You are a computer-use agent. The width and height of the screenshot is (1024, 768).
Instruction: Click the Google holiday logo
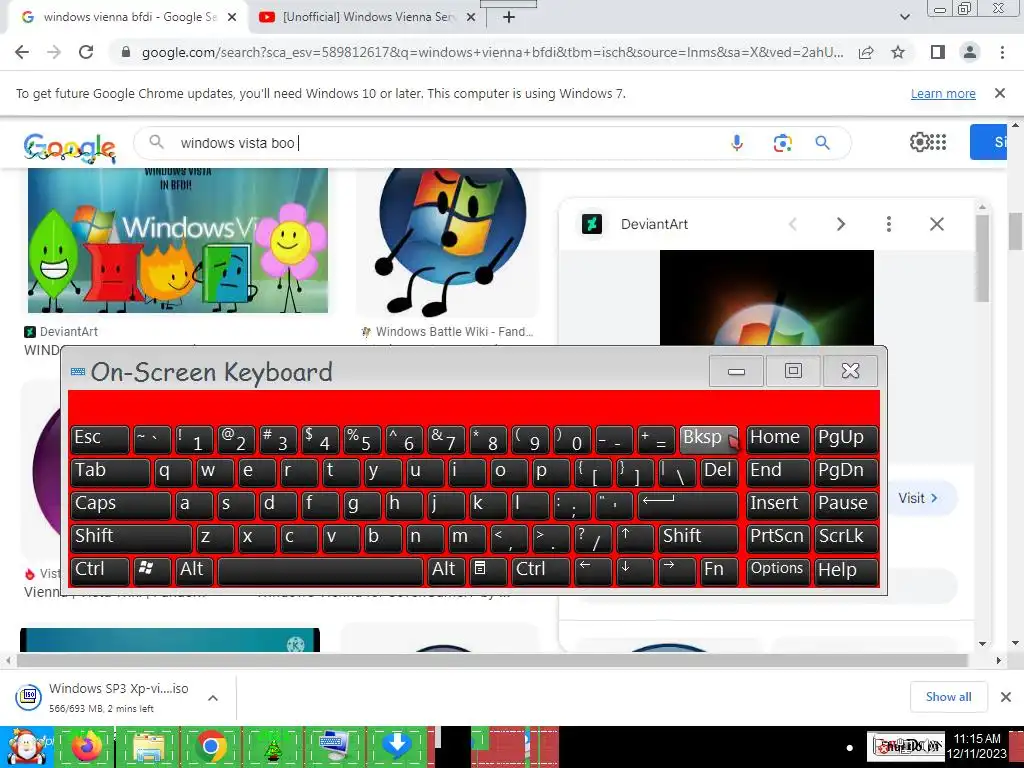69,148
